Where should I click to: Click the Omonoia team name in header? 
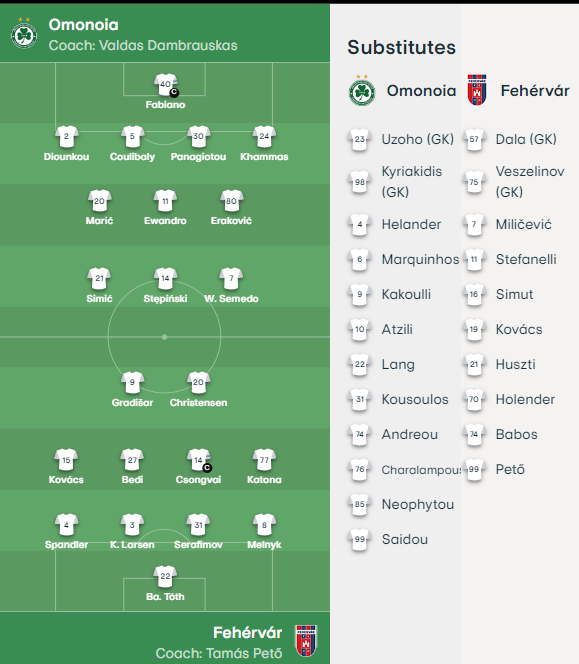click(83, 25)
